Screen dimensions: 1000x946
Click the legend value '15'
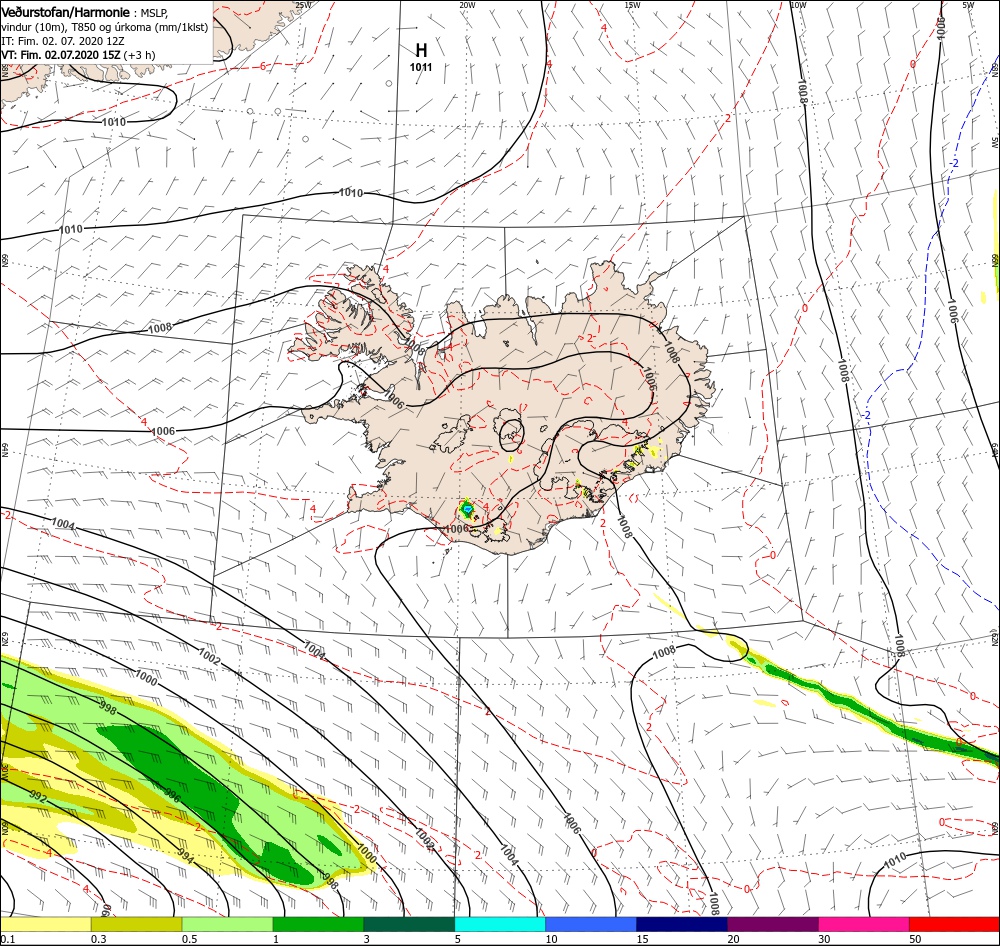(642, 939)
